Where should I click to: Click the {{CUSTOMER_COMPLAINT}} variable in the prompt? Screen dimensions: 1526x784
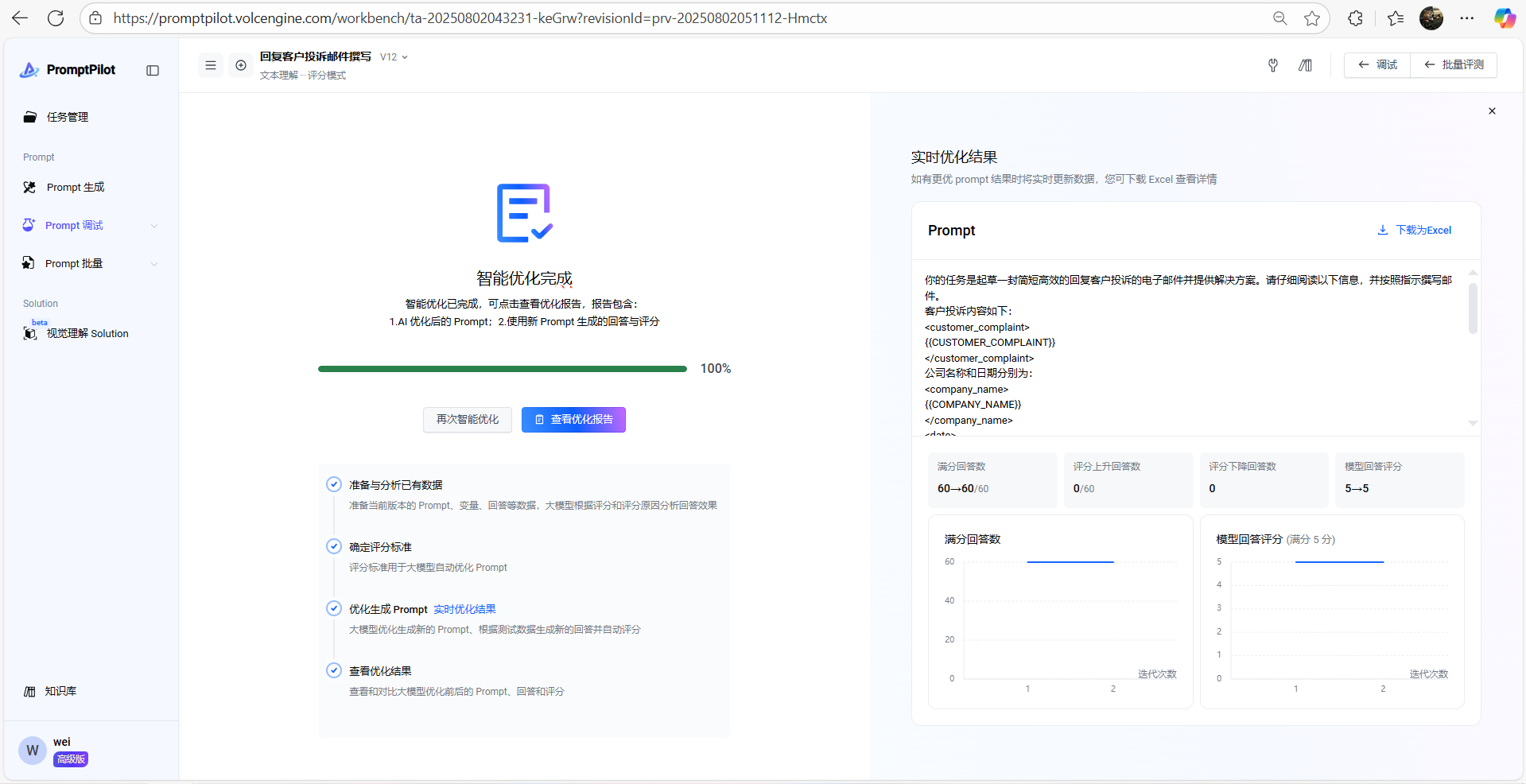(990, 343)
